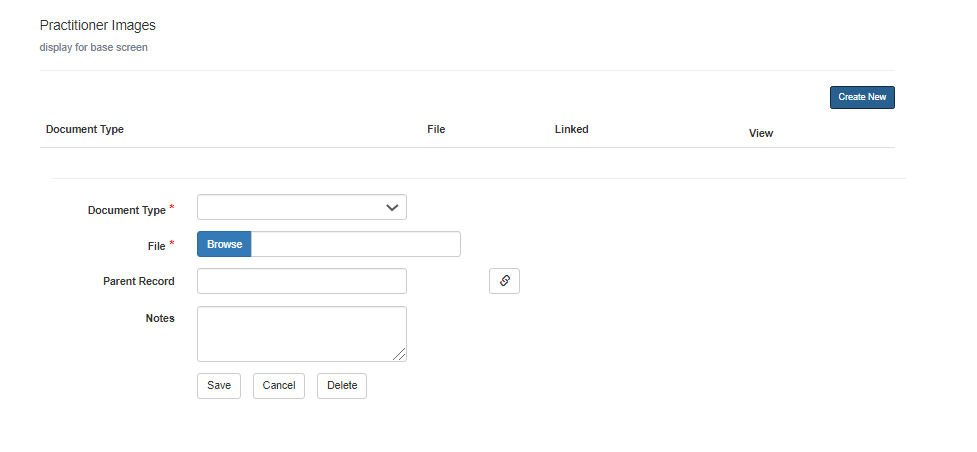
Task: Click the File column header
Action: [436, 129]
